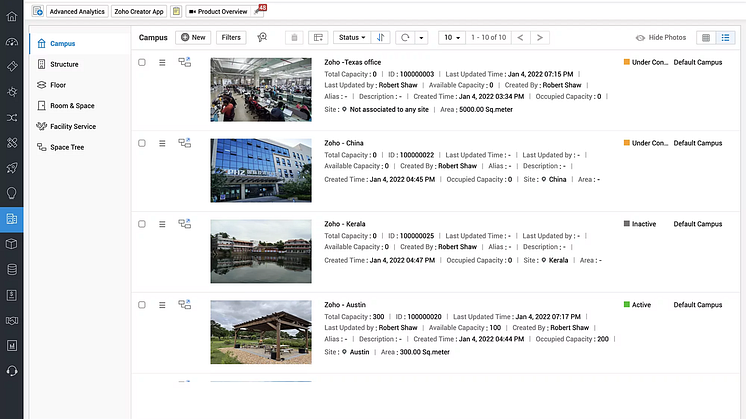
Task: Select Space Tree in the left navigation
Action: 79,147
